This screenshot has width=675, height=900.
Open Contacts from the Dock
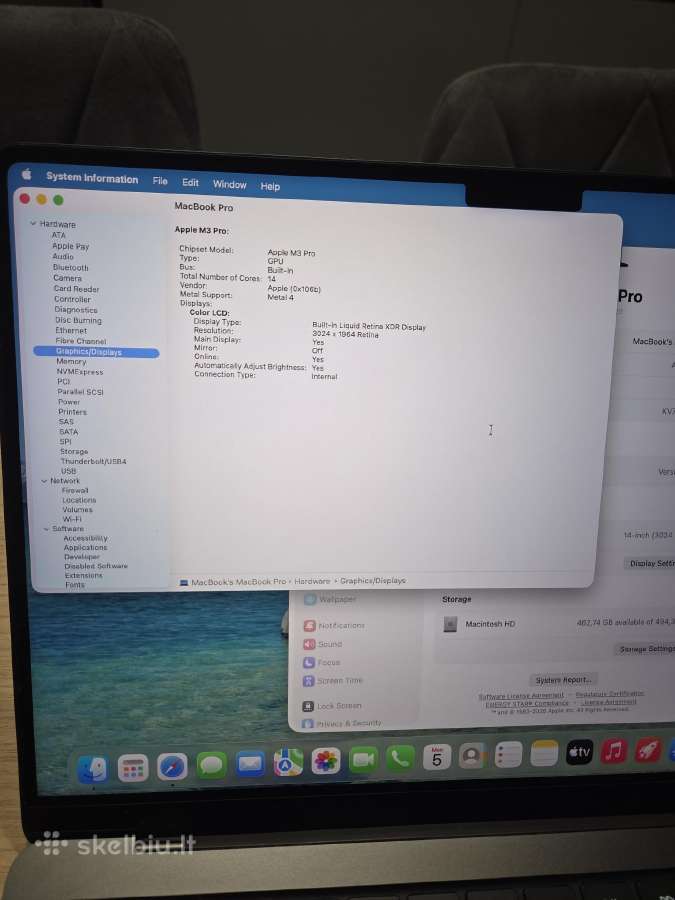tap(472, 757)
